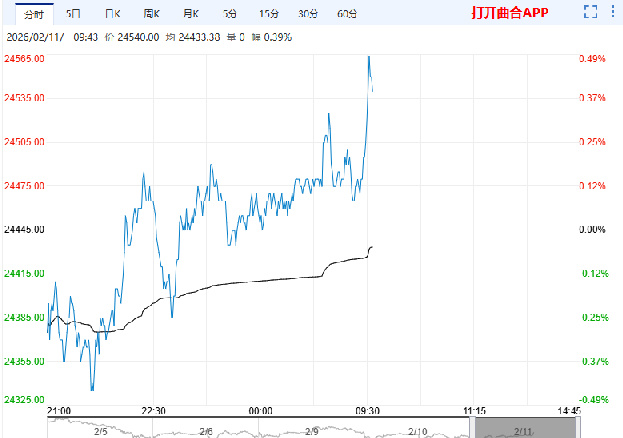Open the 日K daily candlestick tab

pyautogui.click(x=112, y=15)
